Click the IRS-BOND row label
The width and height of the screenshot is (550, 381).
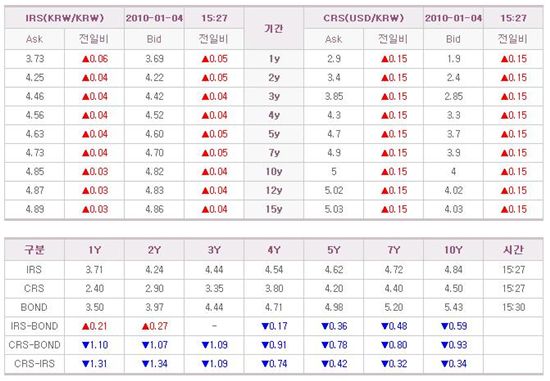click(x=34, y=326)
